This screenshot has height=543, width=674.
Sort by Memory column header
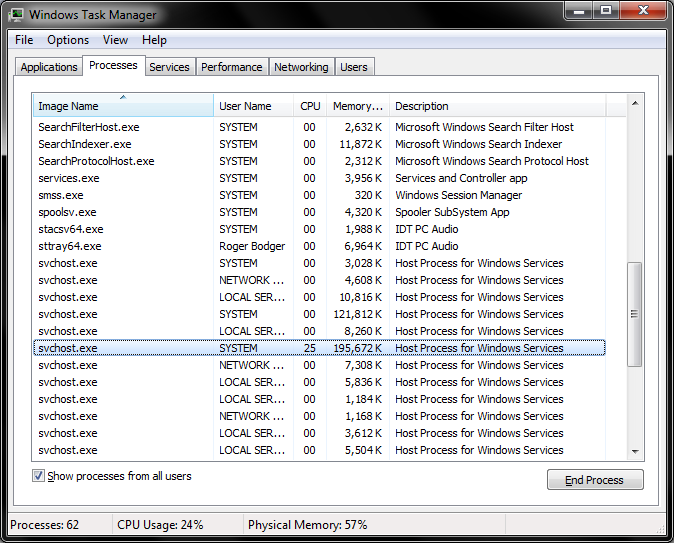click(x=357, y=106)
